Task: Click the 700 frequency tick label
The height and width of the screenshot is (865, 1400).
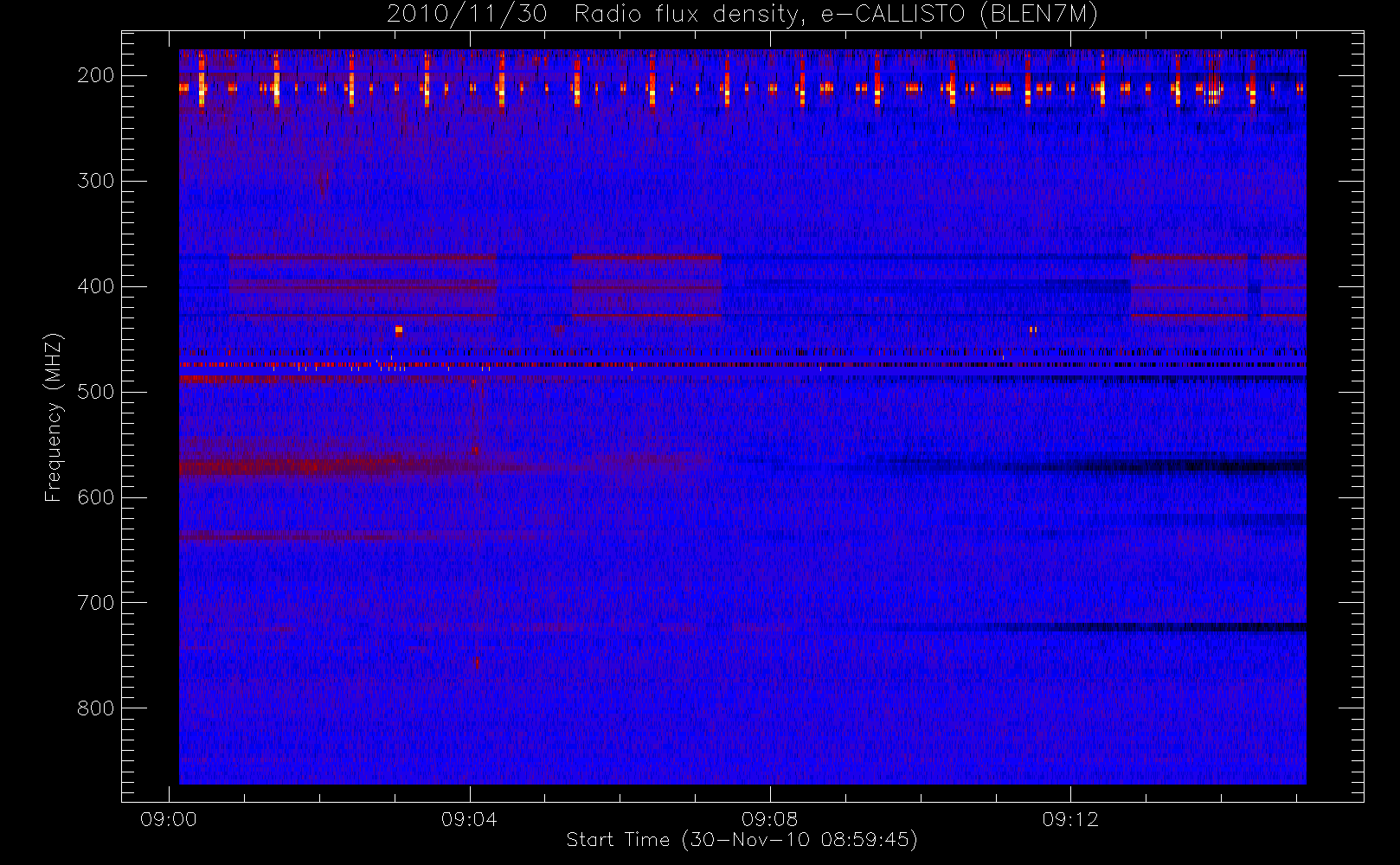Action: coord(96,603)
